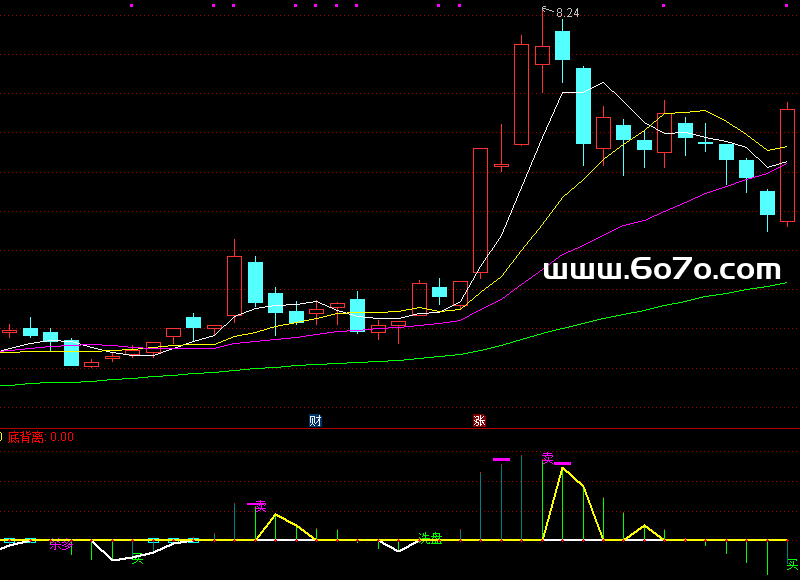Click the 买 signal at far right edge

click(x=792, y=565)
